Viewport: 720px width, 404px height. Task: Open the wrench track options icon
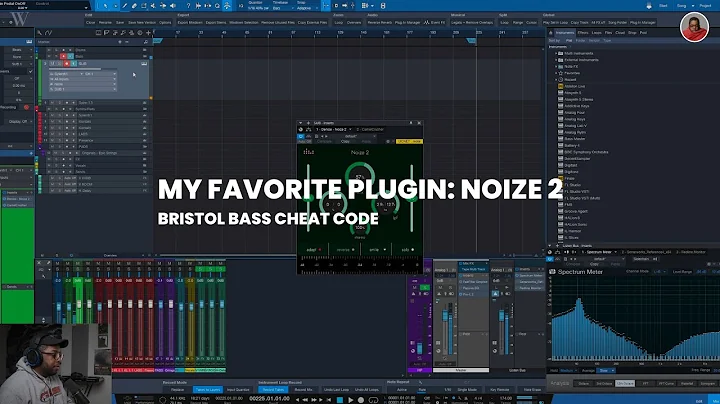tap(39, 33)
